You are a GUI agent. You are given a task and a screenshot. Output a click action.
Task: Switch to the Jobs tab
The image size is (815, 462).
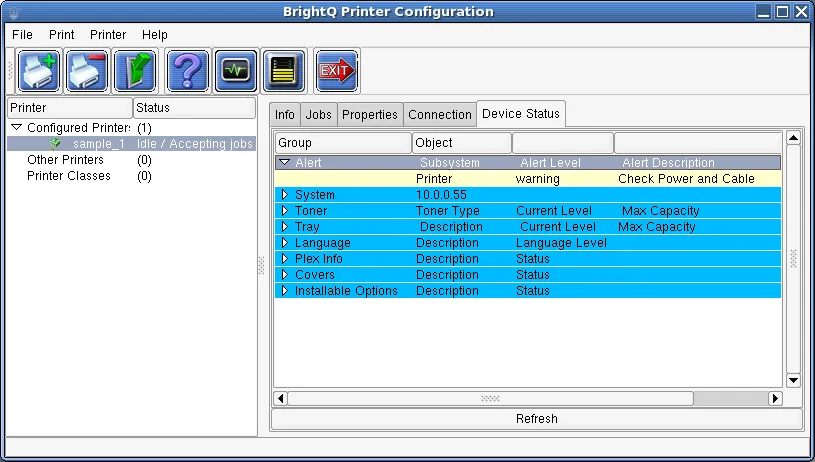pos(319,114)
